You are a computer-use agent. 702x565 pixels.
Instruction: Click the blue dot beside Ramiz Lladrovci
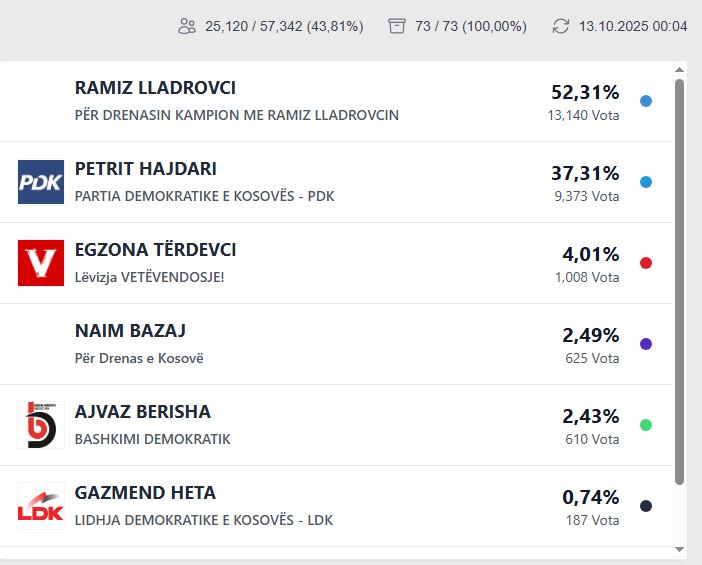646,101
